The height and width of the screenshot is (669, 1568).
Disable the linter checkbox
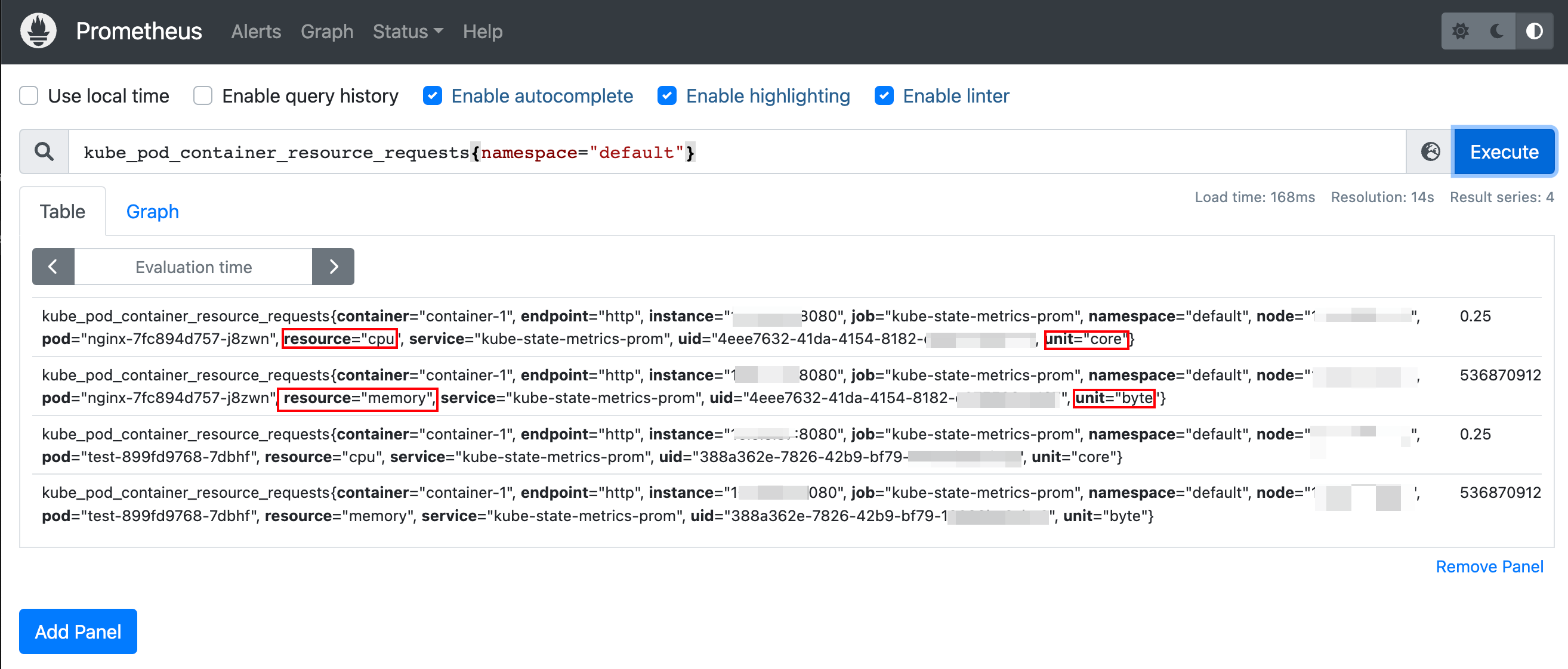[884, 95]
